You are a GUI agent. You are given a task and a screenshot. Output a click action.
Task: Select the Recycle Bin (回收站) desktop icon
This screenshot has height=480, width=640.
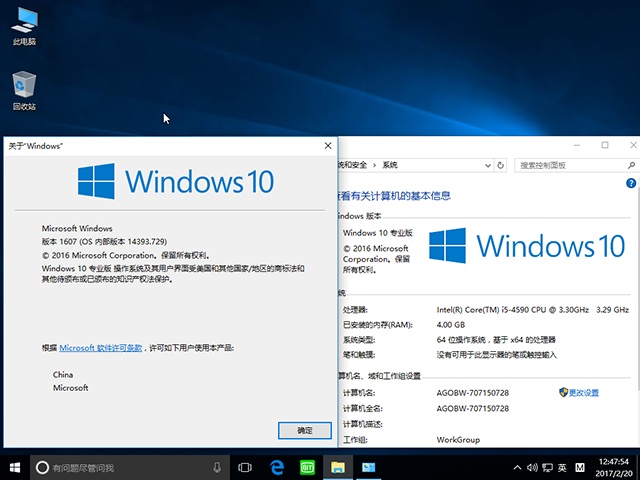24,88
